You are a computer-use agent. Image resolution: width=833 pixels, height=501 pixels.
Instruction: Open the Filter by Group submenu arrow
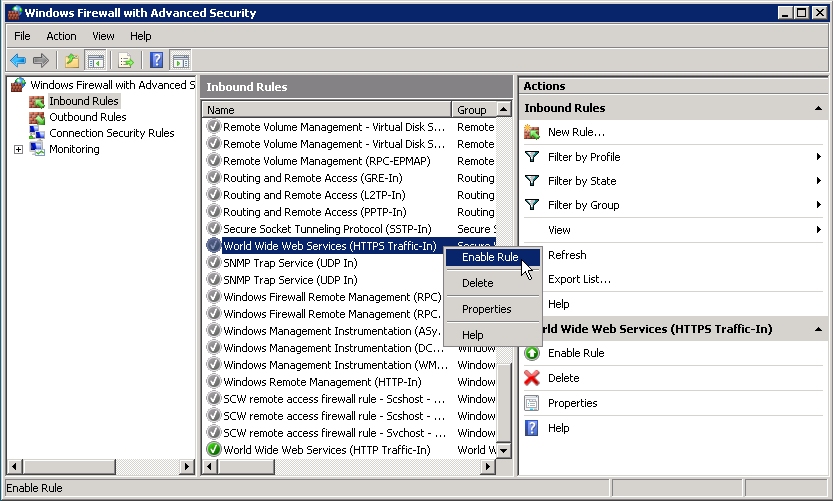[x=819, y=205]
